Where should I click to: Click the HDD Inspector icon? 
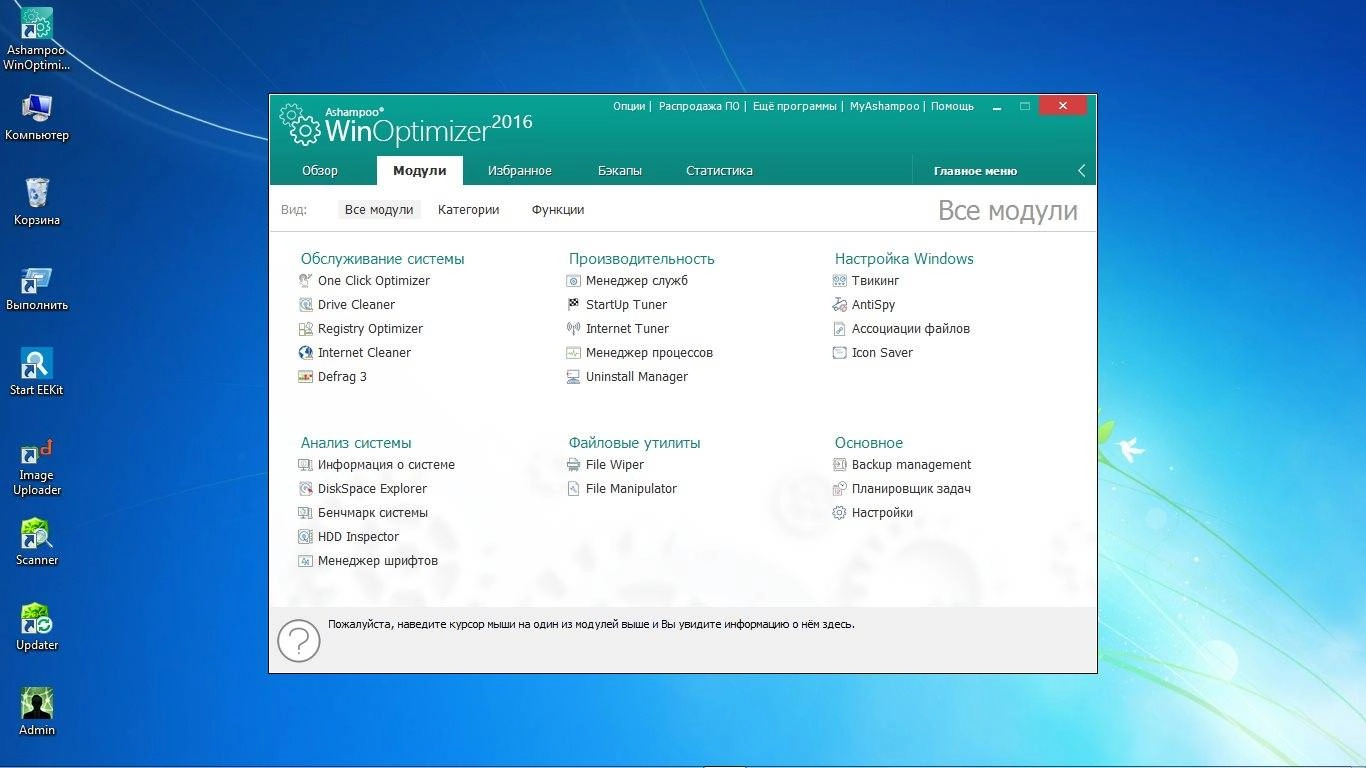(x=306, y=537)
